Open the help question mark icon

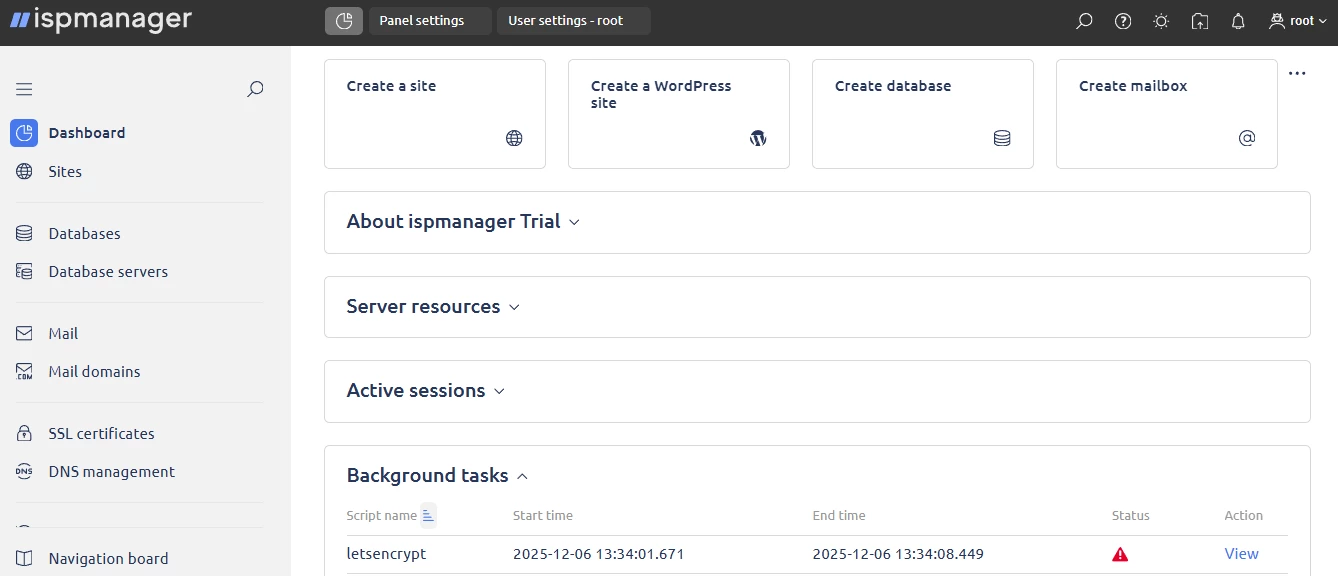(1122, 20)
